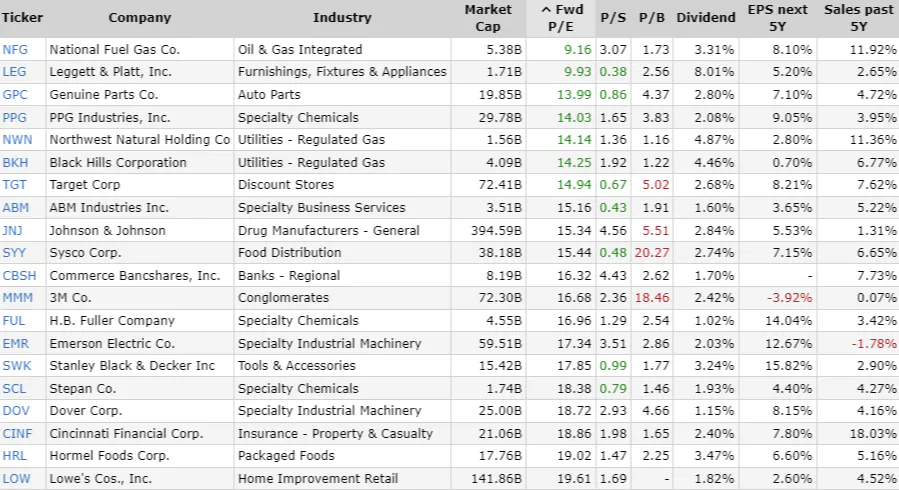This screenshot has height=490, width=899.
Task: Sort the table by Ticker column
Action: [x=22, y=18]
